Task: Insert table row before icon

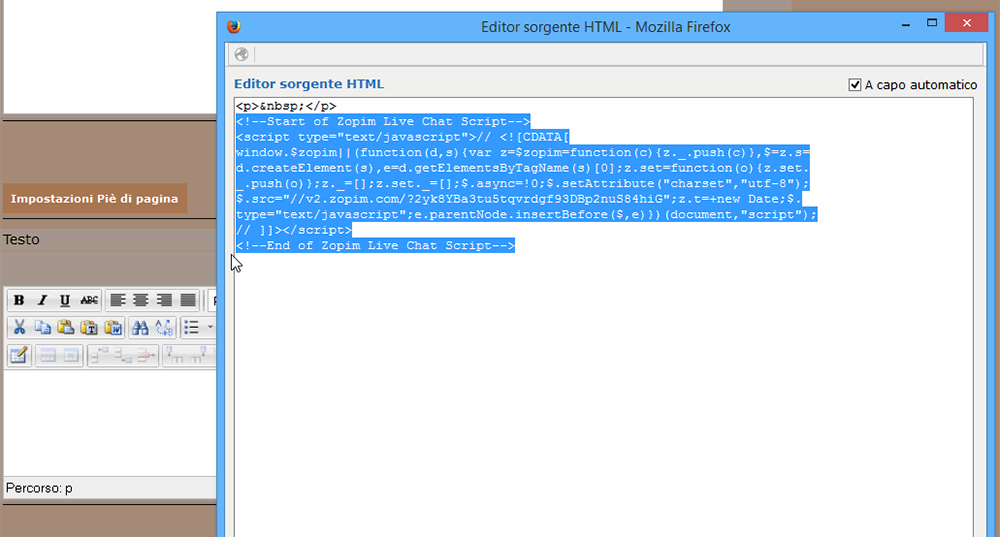Action: click(99, 355)
